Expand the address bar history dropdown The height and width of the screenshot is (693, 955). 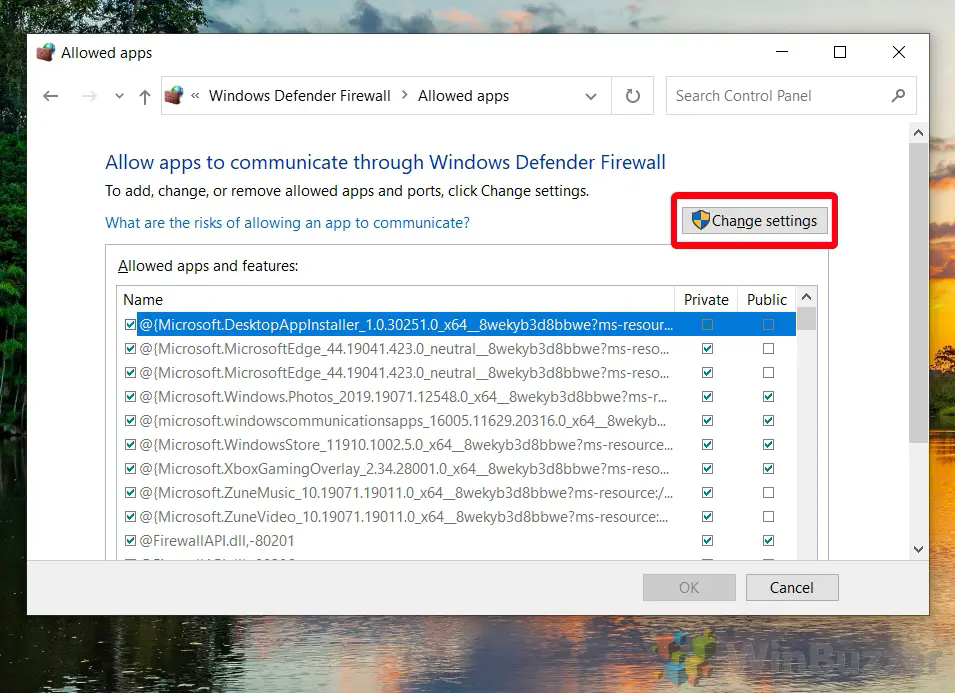590,96
